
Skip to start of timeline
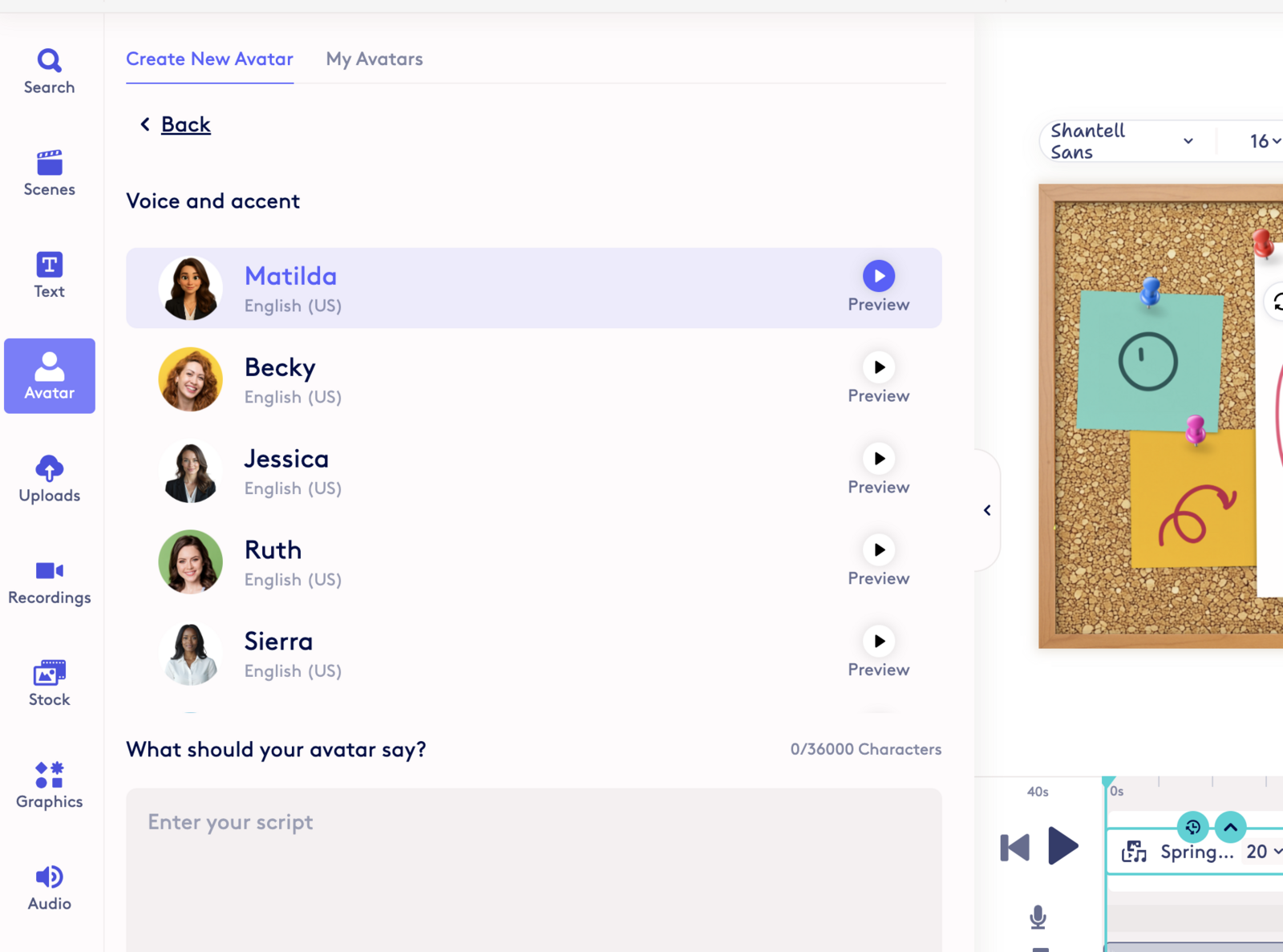pyautogui.click(x=1014, y=847)
